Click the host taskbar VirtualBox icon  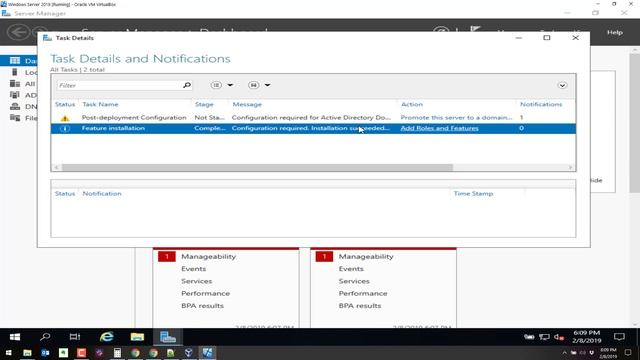point(189,353)
